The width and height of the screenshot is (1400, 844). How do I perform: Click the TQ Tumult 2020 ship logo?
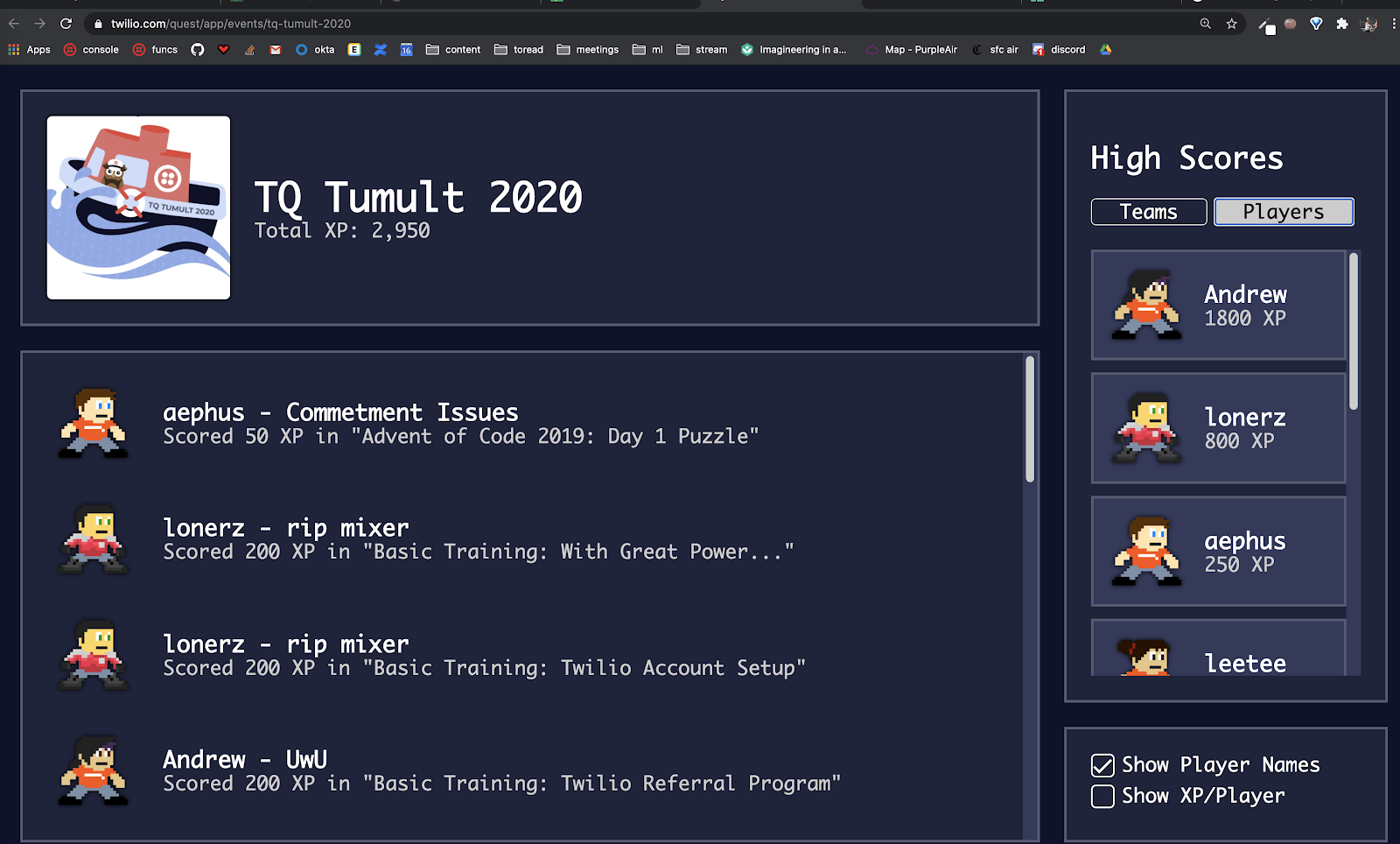[138, 207]
